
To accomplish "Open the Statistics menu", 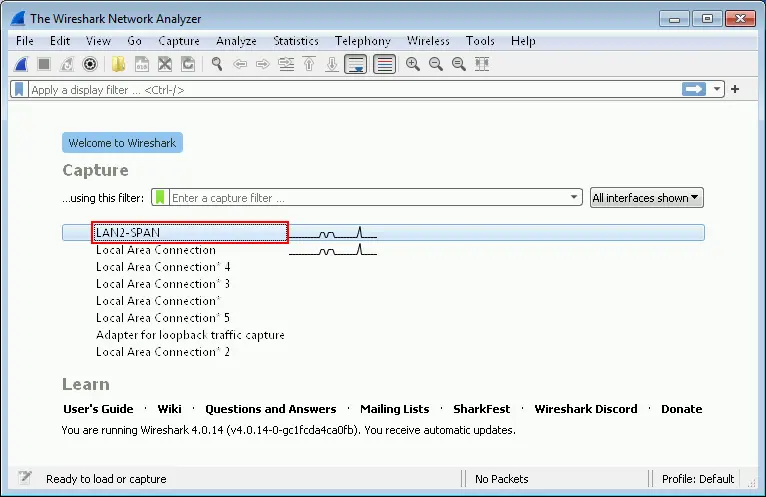I will click(296, 41).
